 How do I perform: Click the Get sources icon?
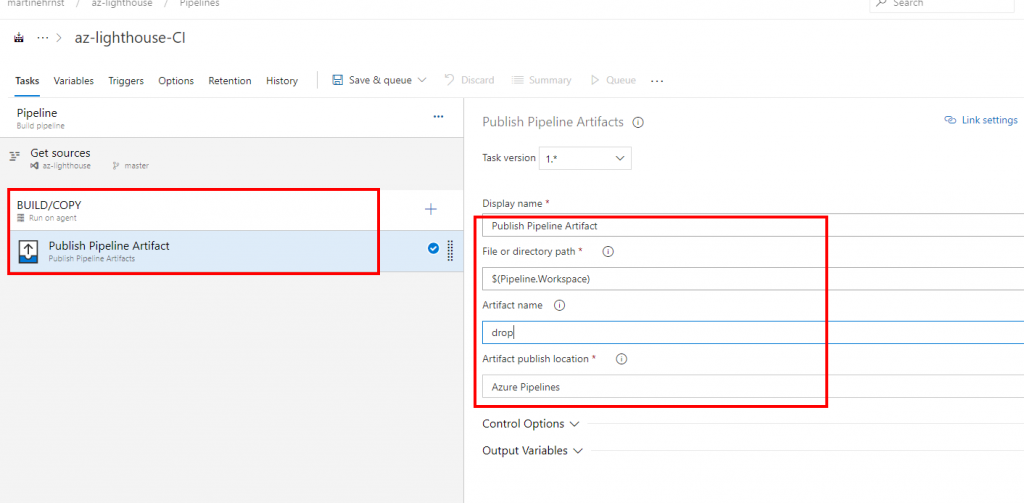pyautogui.click(x=15, y=156)
